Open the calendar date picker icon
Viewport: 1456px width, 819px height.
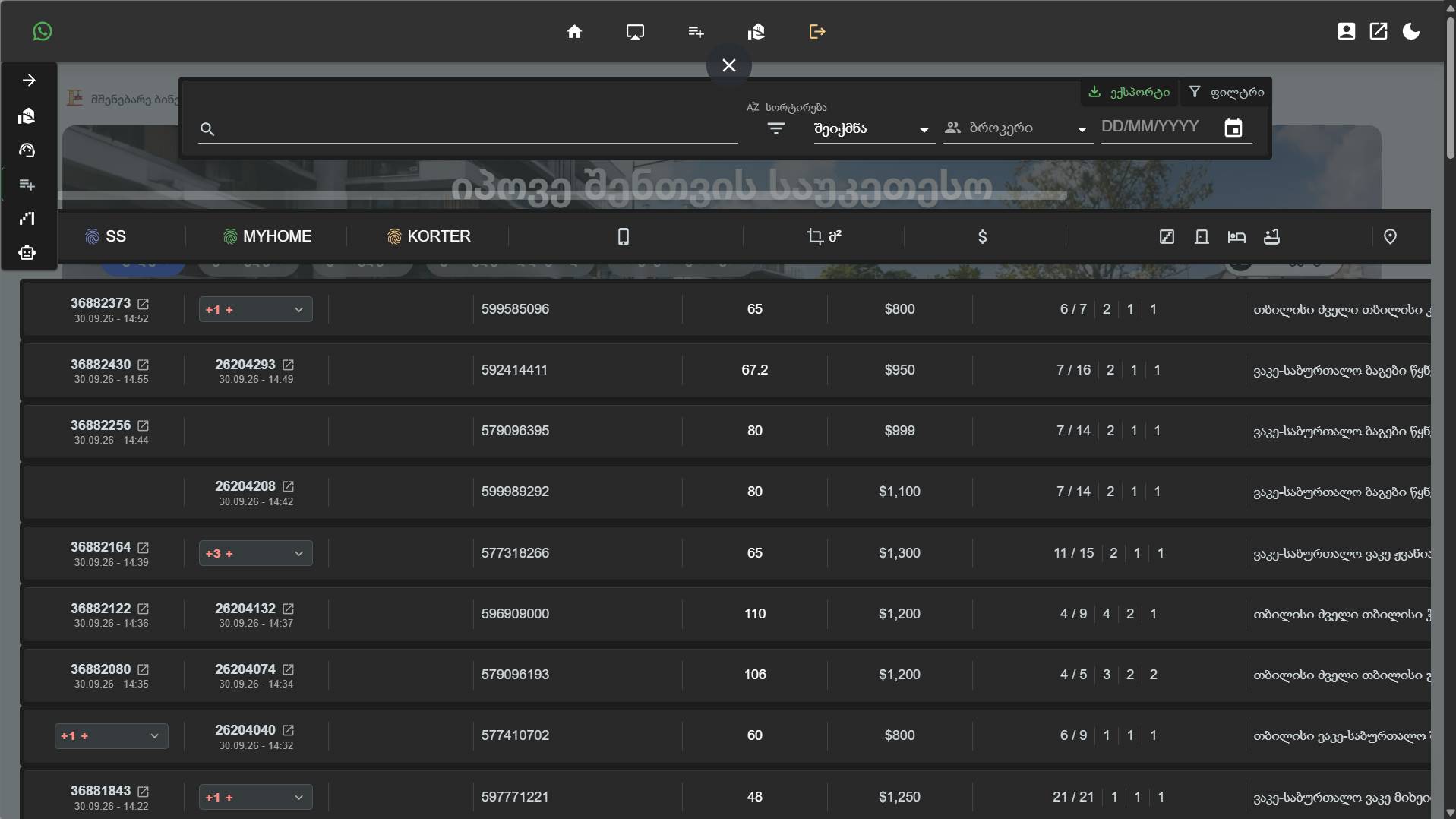pyautogui.click(x=1233, y=128)
